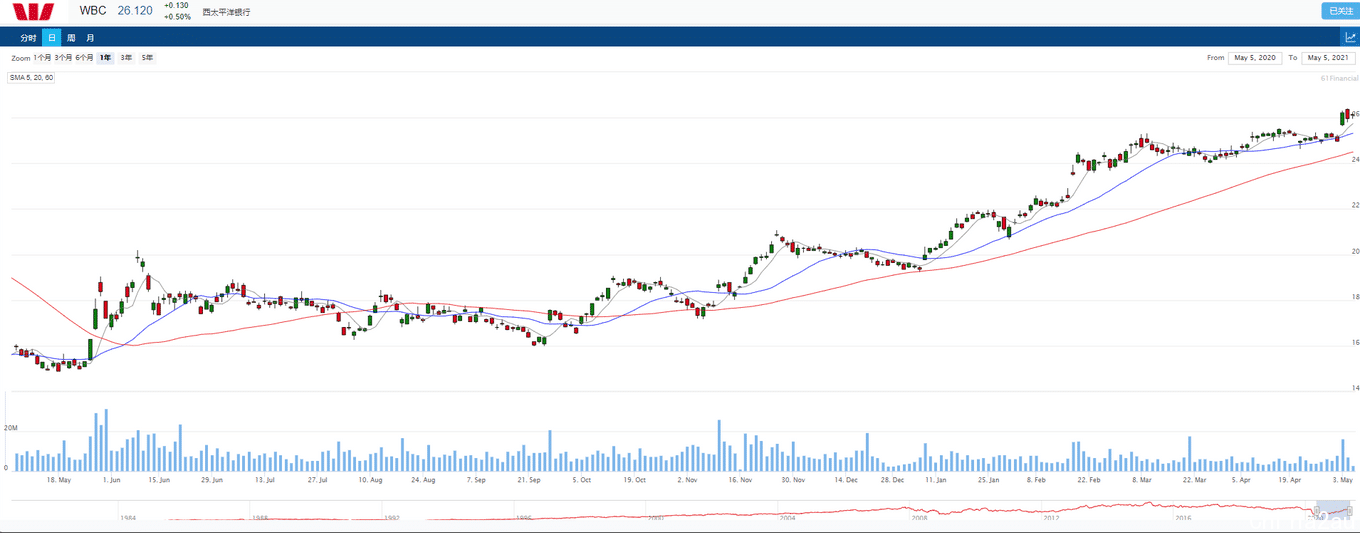
Task: Click the WBC ticker symbol
Action: click(x=93, y=11)
